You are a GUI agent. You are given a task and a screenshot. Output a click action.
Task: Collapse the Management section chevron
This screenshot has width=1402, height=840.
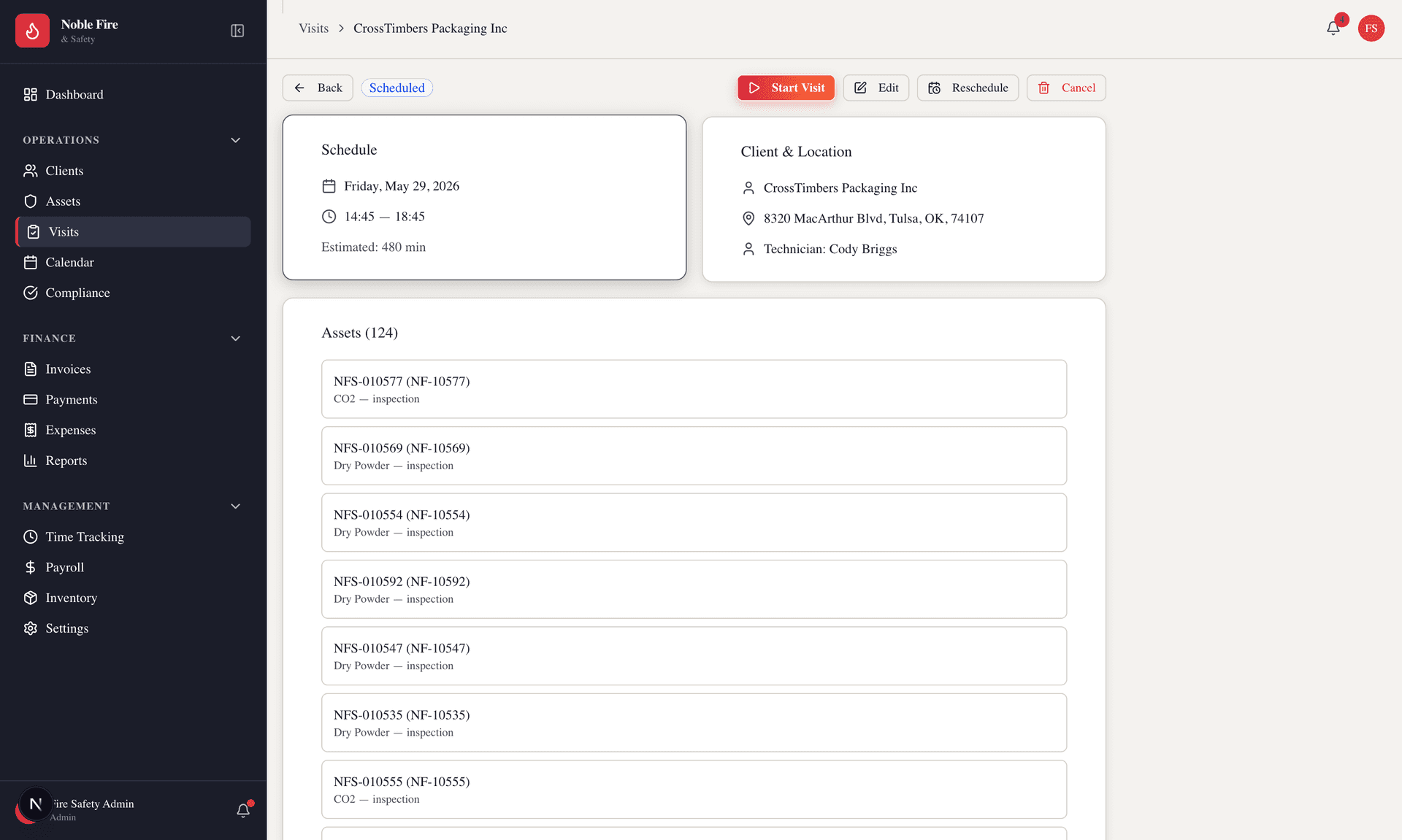235,505
